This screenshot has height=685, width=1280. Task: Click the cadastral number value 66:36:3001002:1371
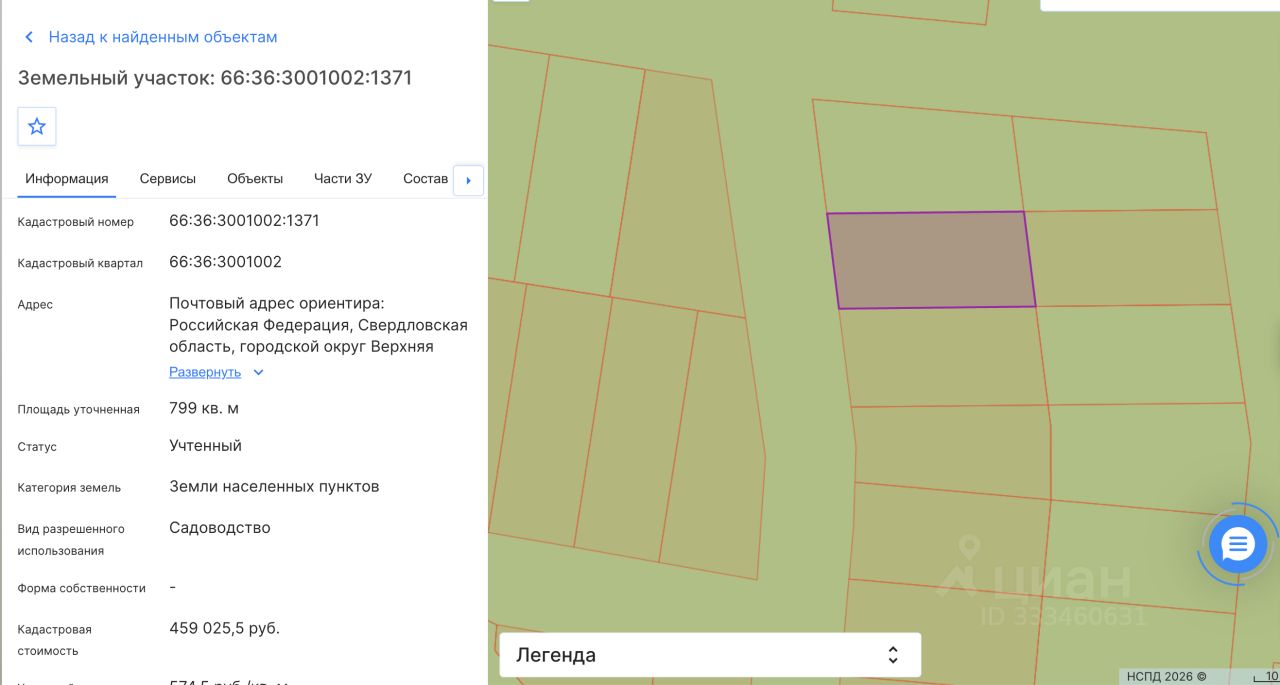pos(244,221)
